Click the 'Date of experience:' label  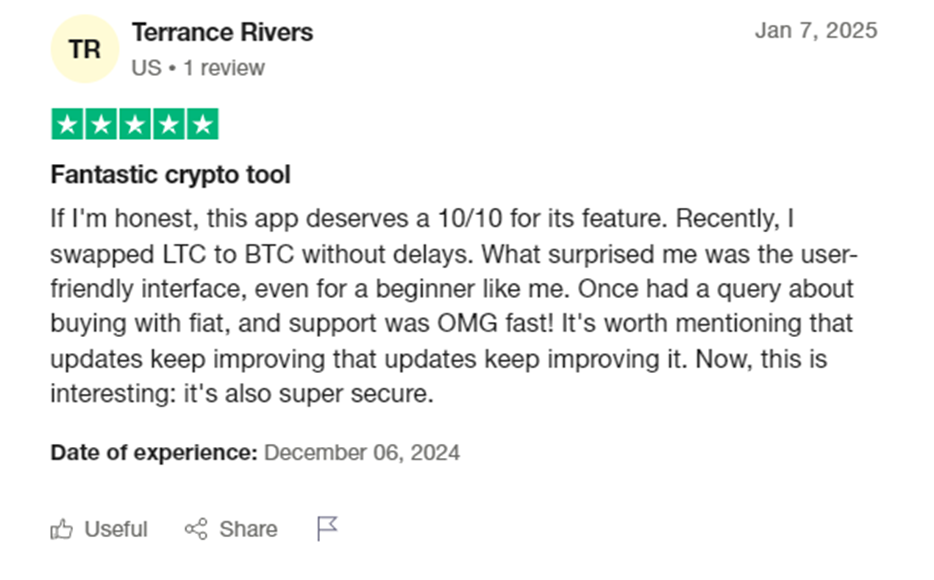pyautogui.click(x=154, y=453)
